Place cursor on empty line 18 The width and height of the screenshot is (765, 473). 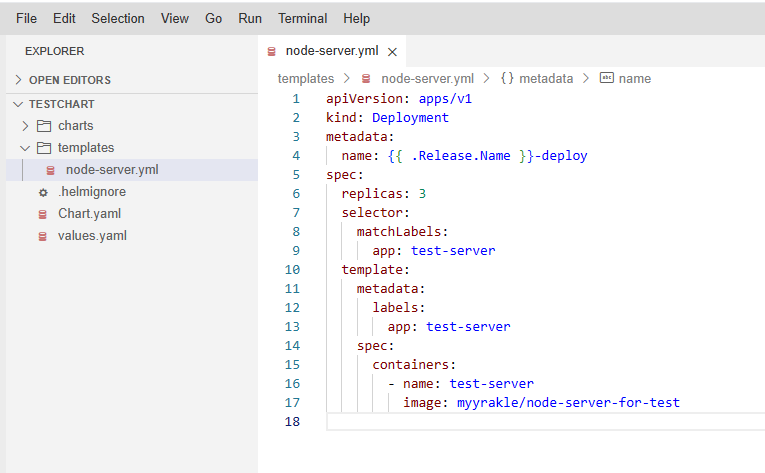click(500, 422)
